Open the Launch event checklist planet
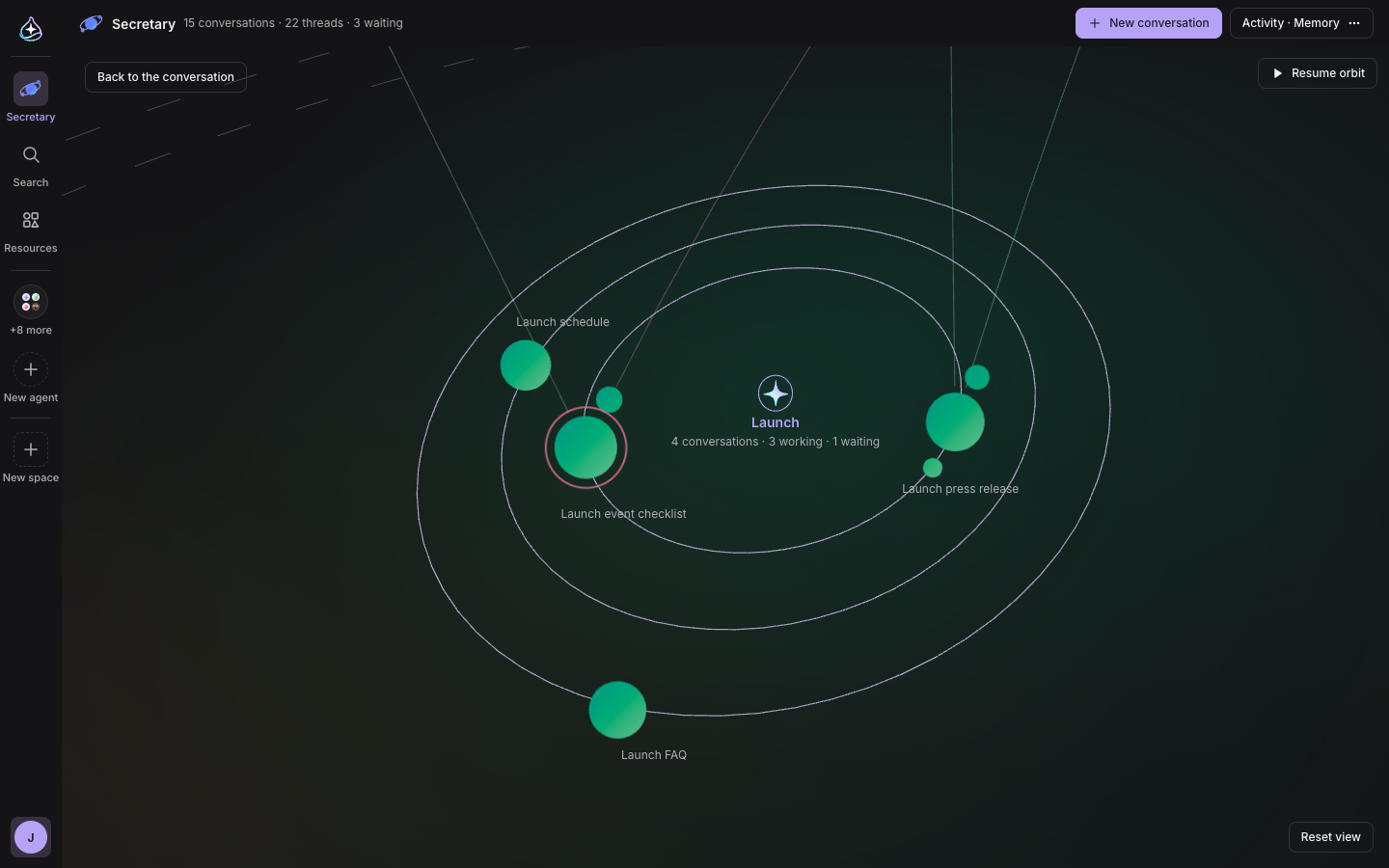 [586, 448]
